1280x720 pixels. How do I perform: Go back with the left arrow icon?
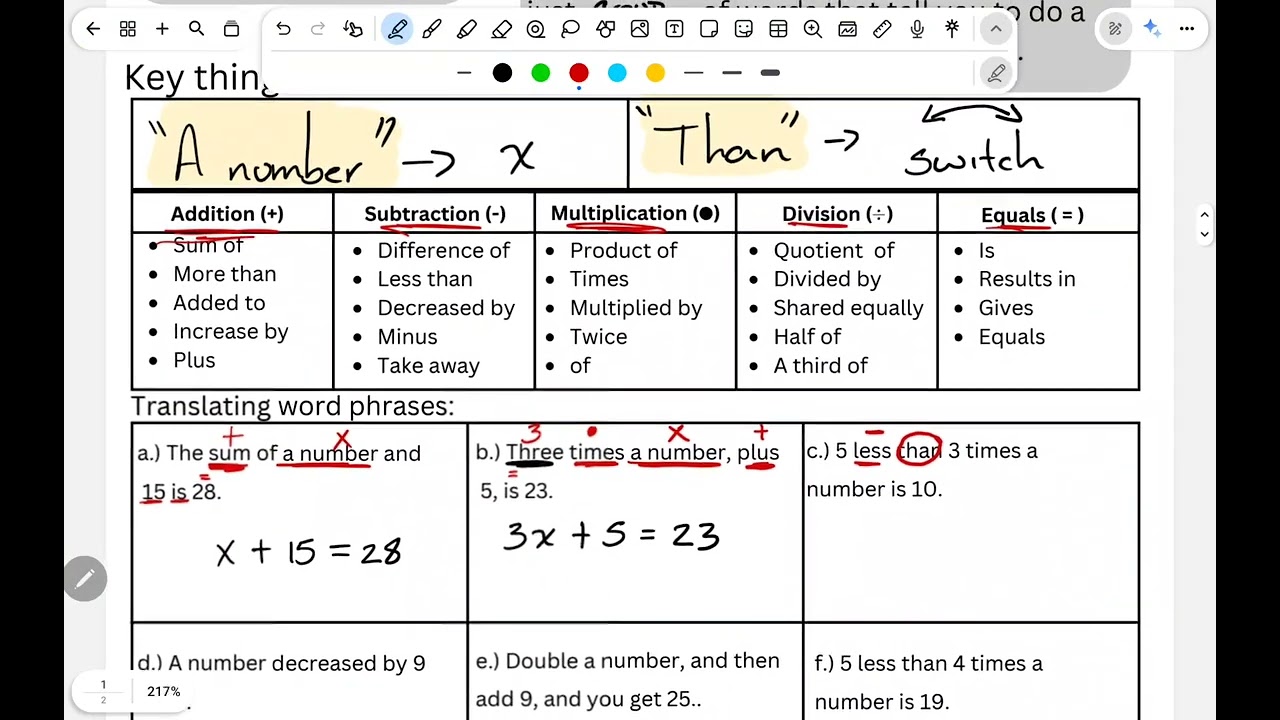click(x=93, y=30)
